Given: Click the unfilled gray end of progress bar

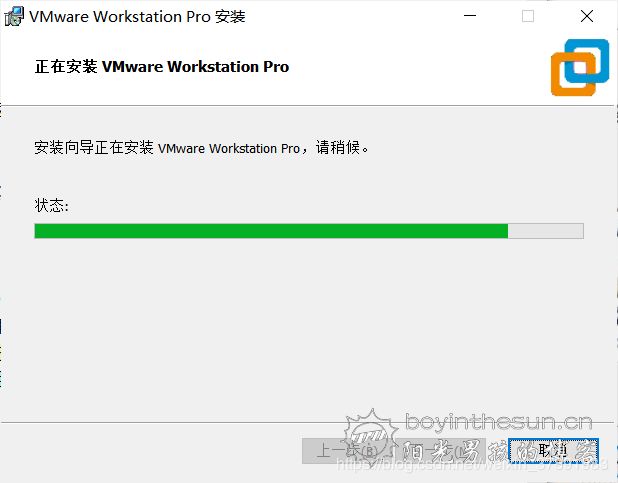Looking at the screenshot, I should tap(545, 231).
